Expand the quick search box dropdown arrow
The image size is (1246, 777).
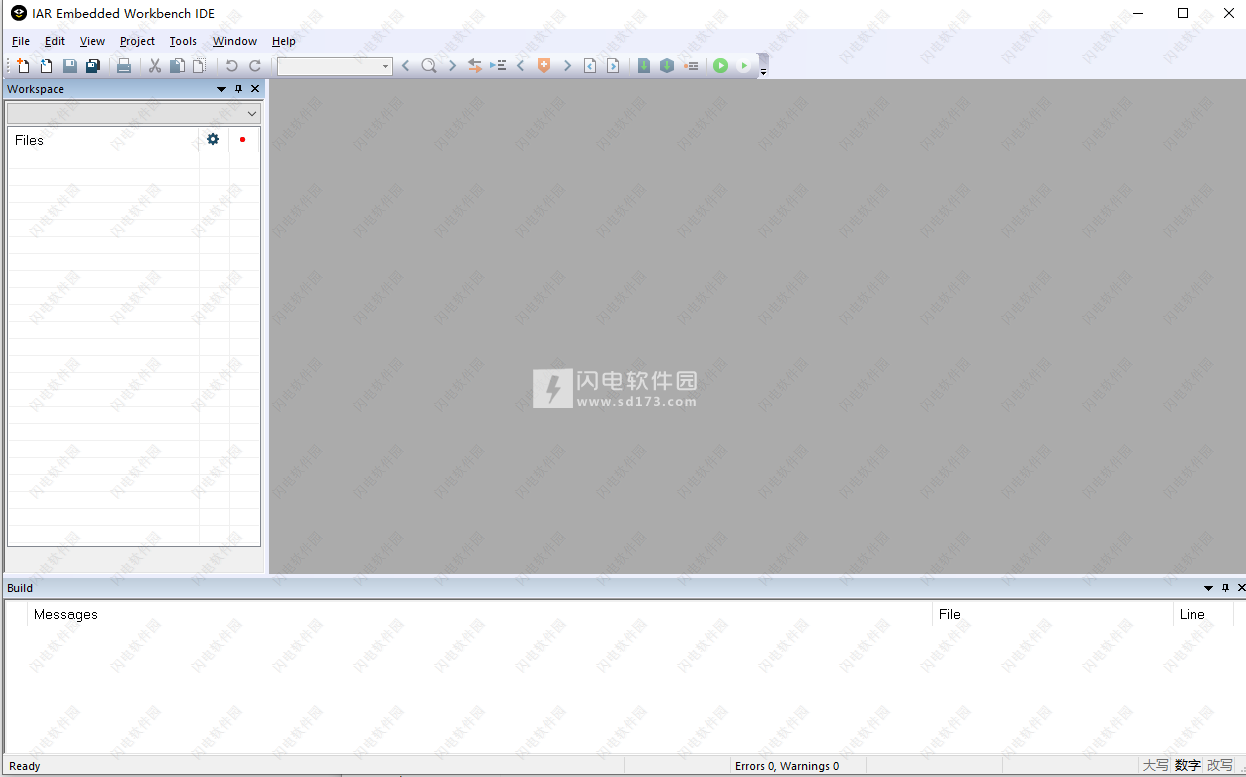(386, 66)
